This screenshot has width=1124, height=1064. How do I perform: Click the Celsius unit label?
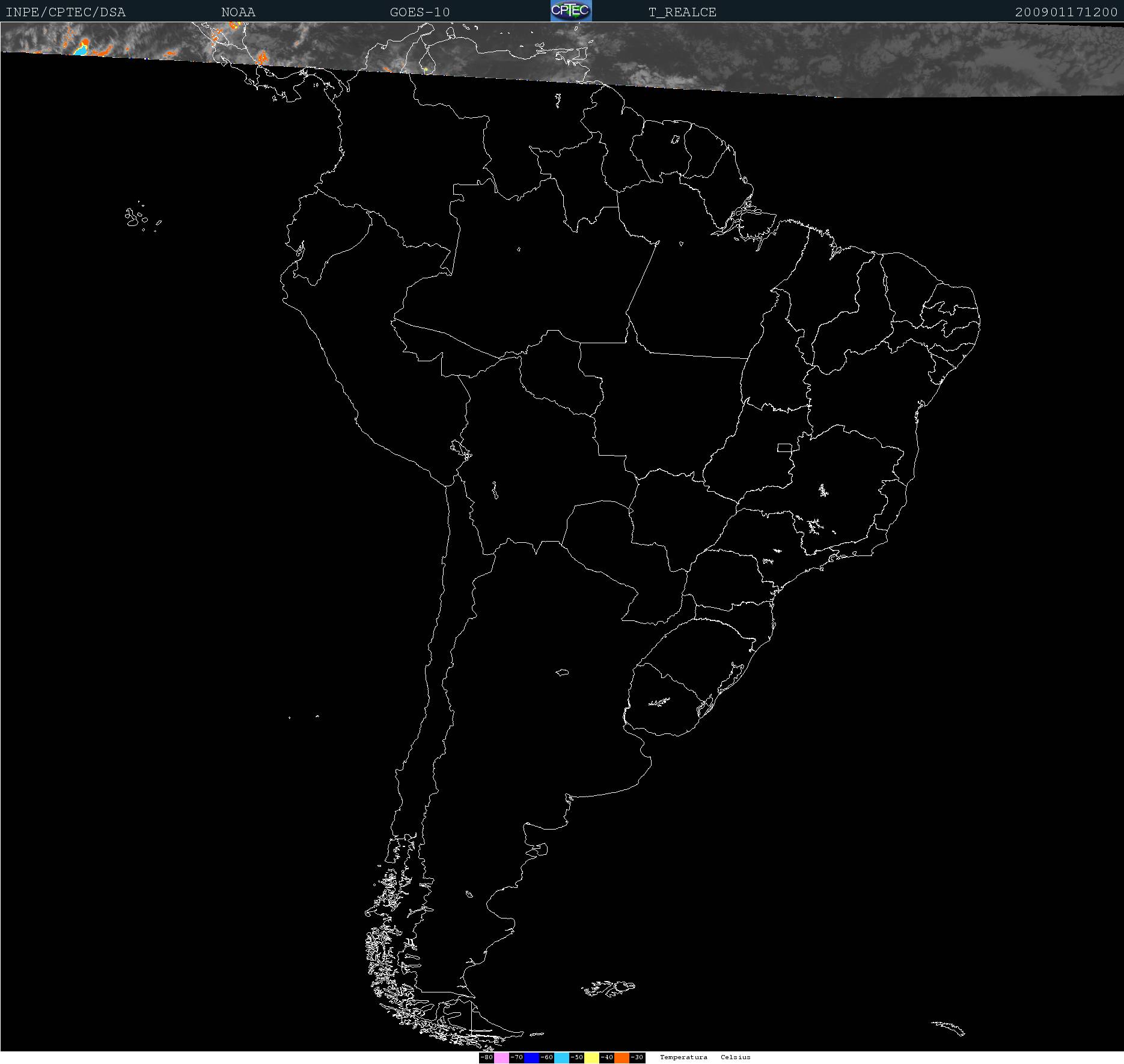(x=736, y=1057)
